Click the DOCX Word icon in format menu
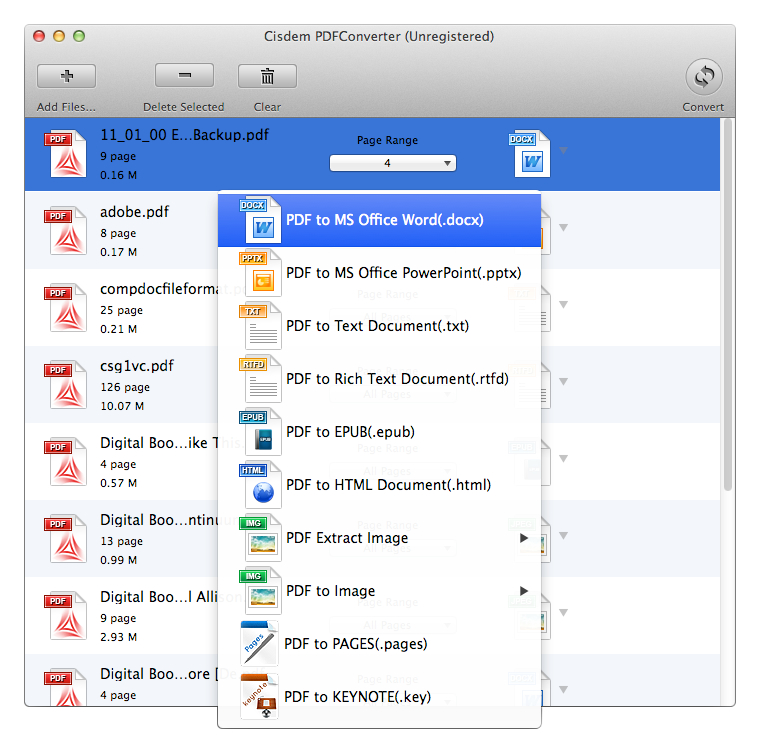 [260, 220]
